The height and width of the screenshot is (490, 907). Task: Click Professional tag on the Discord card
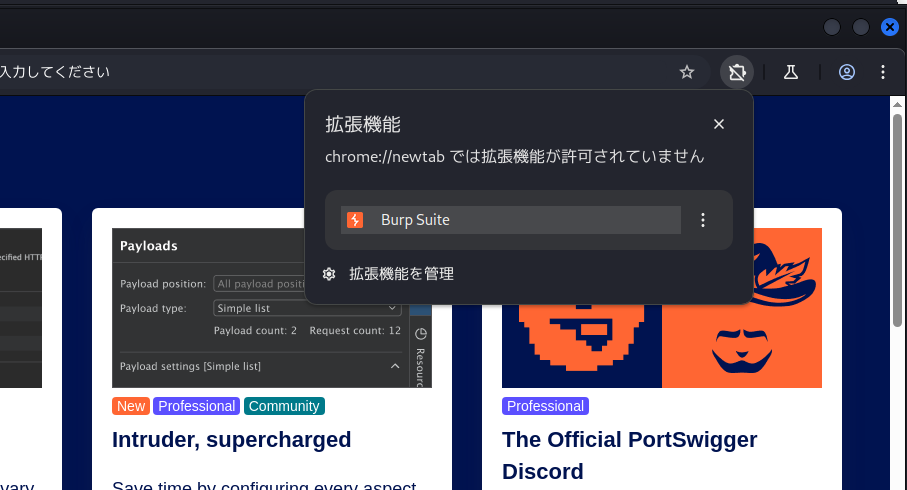pos(545,406)
